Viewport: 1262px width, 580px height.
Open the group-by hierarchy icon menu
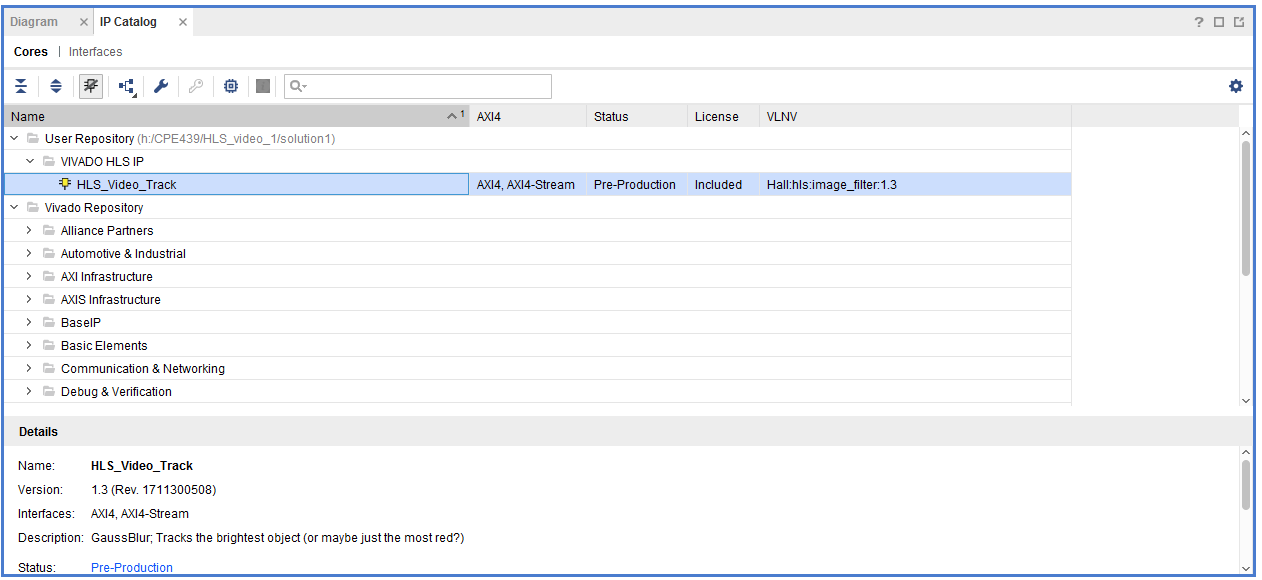click(127, 87)
